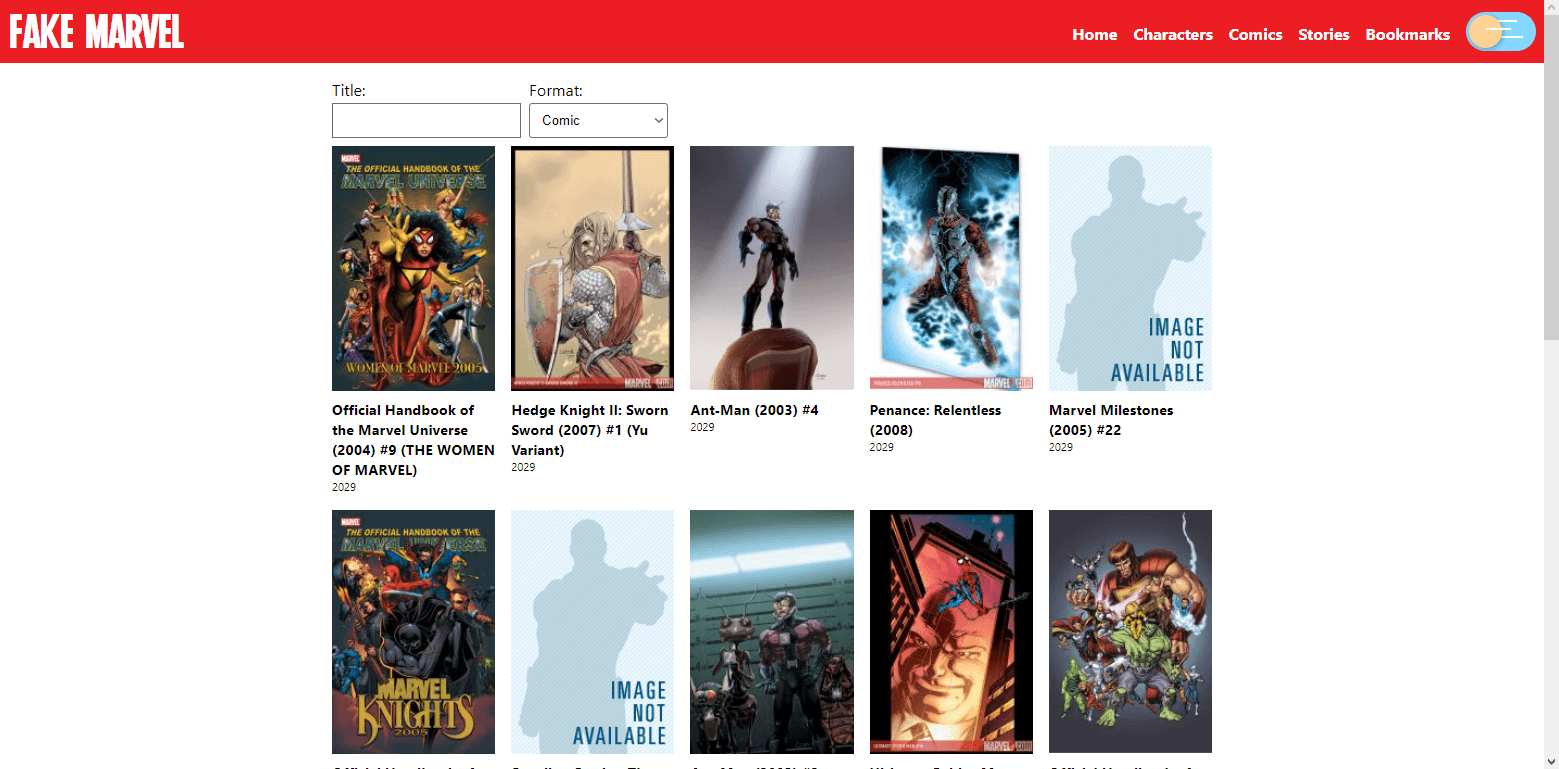Open second-row Image Not Available placeholder
This screenshot has width=1559, height=769.
tap(592, 632)
